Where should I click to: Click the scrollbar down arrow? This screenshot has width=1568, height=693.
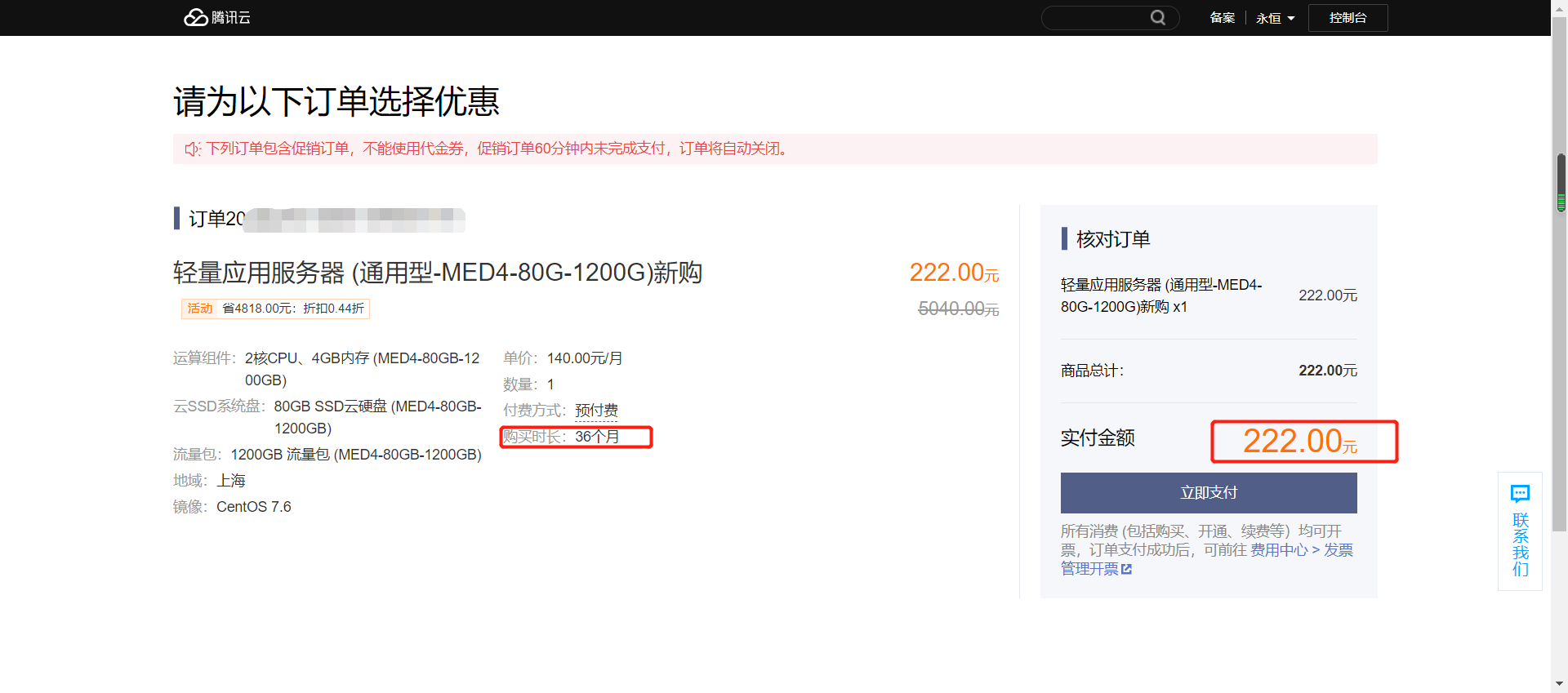(x=1560, y=683)
